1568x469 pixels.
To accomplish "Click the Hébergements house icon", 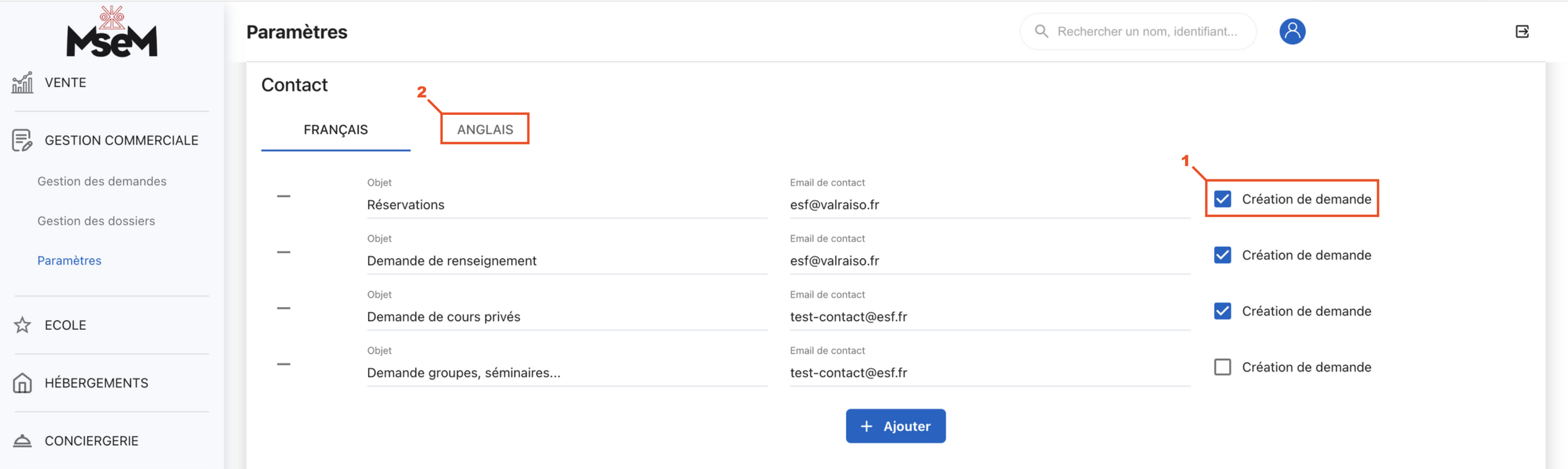I will [22, 383].
